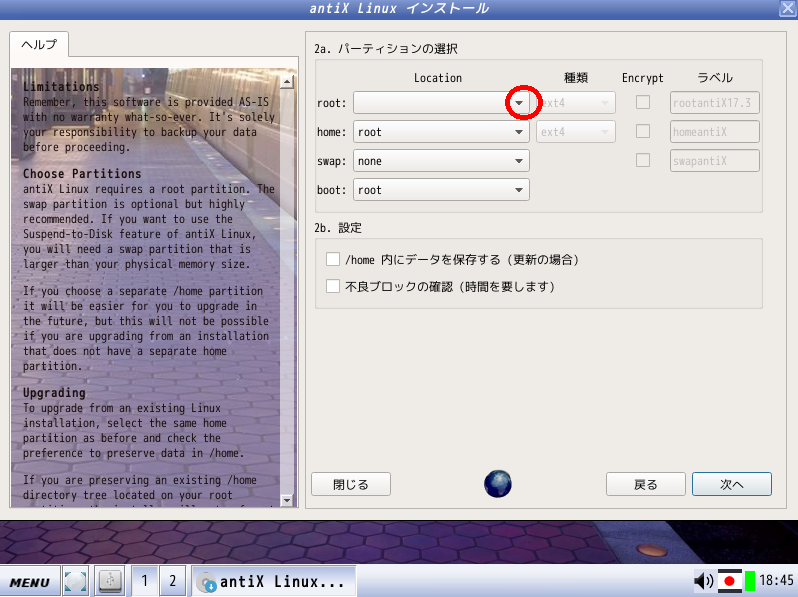Open the boot location dropdown
The width and height of the screenshot is (798, 597).
pyautogui.click(x=441, y=190)
